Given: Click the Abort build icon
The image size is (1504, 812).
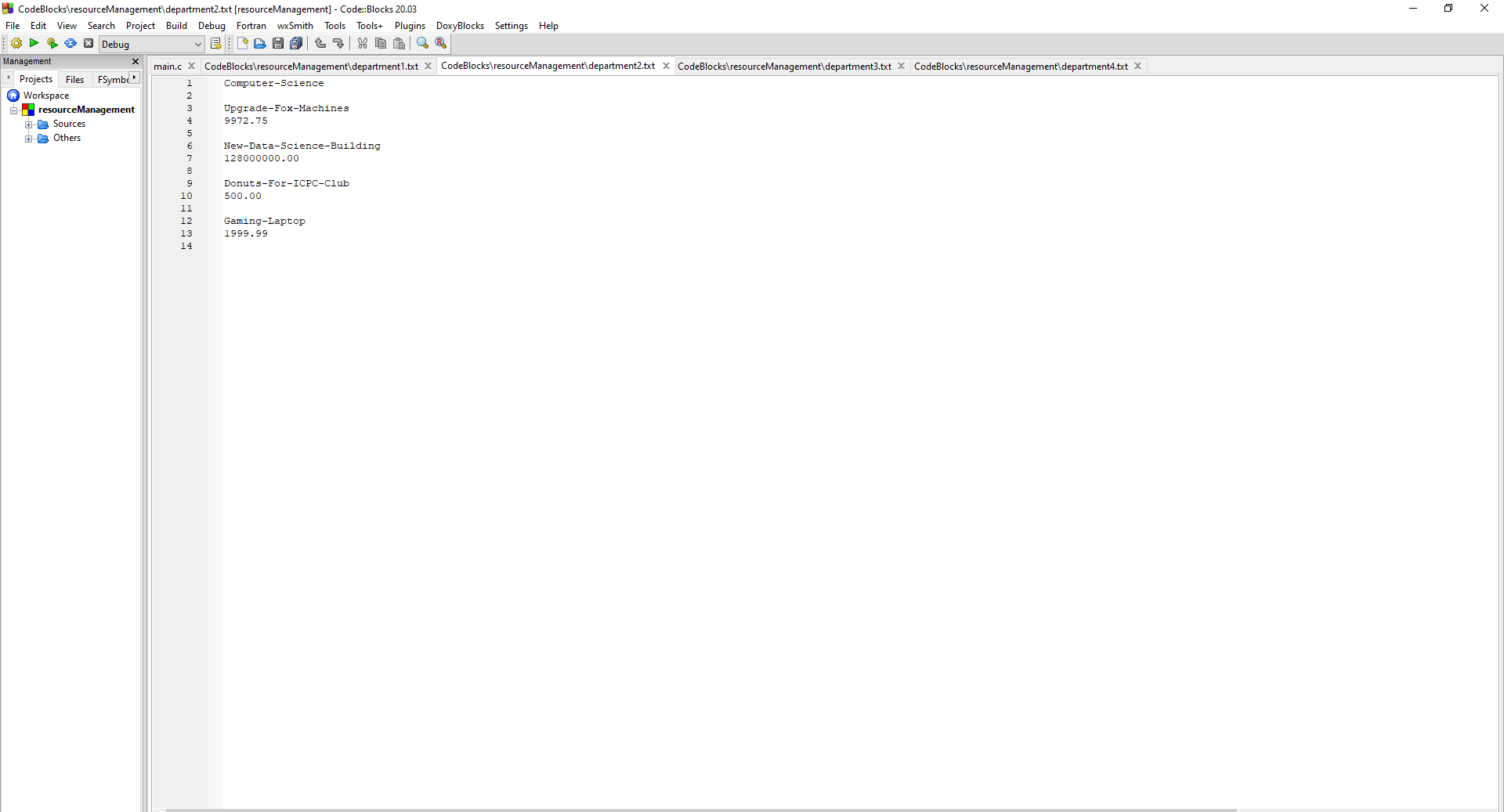Looking at the screenshot, I should (x=88, y=43).
